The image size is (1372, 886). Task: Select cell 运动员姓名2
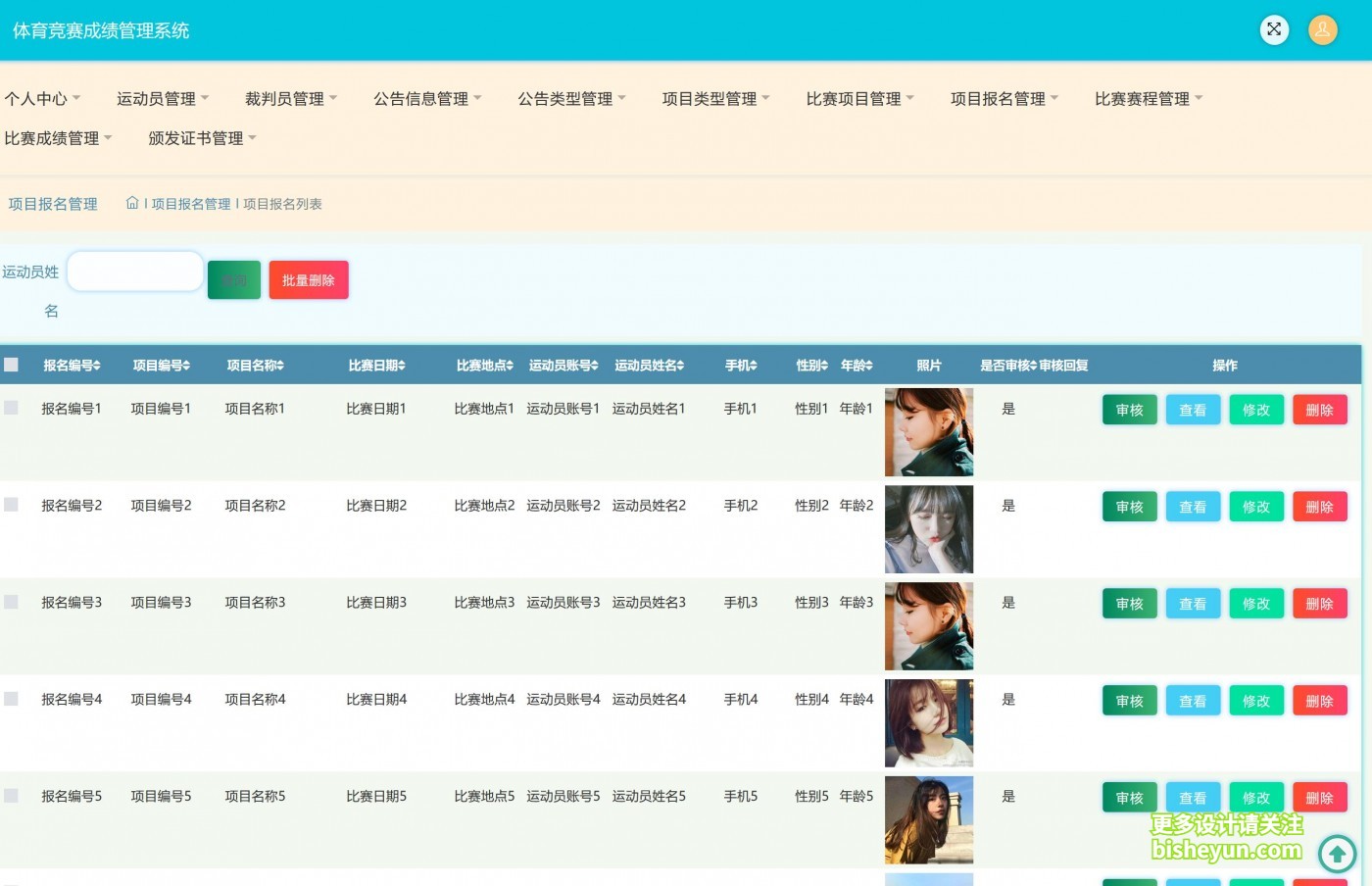tap(649, 506)
